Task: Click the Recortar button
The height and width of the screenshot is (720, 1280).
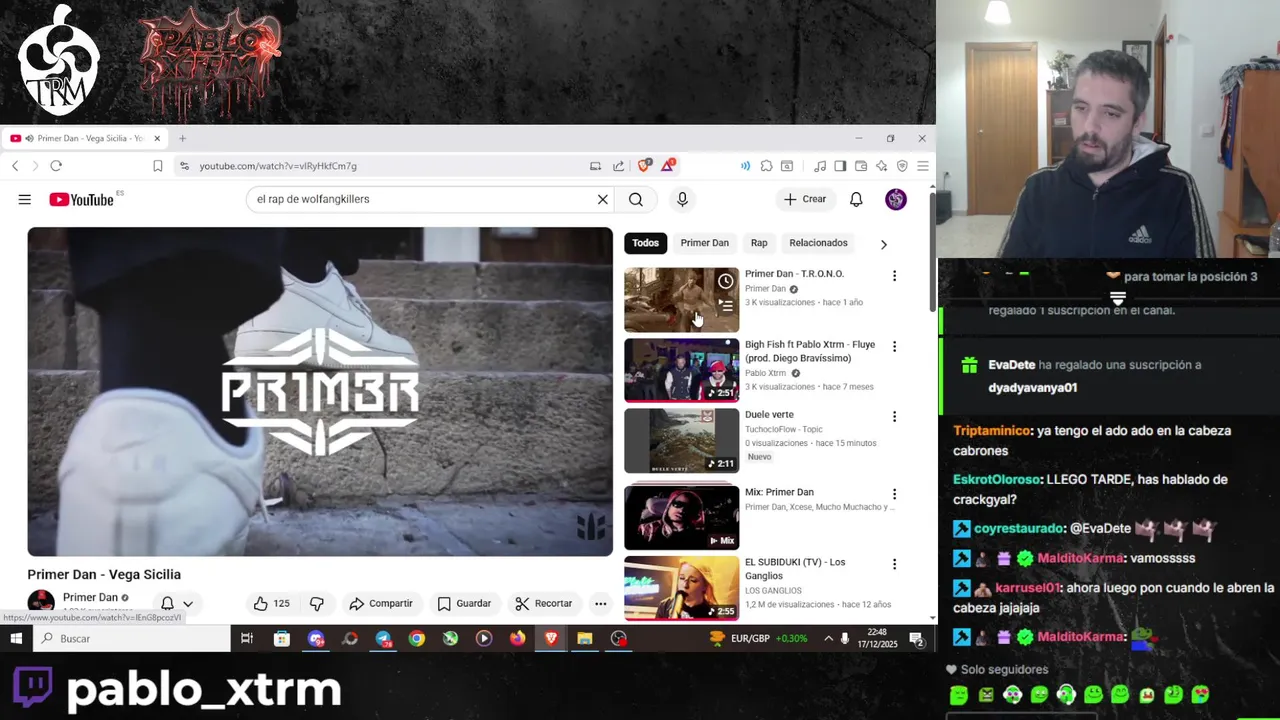Action: (x=544, y=603)
